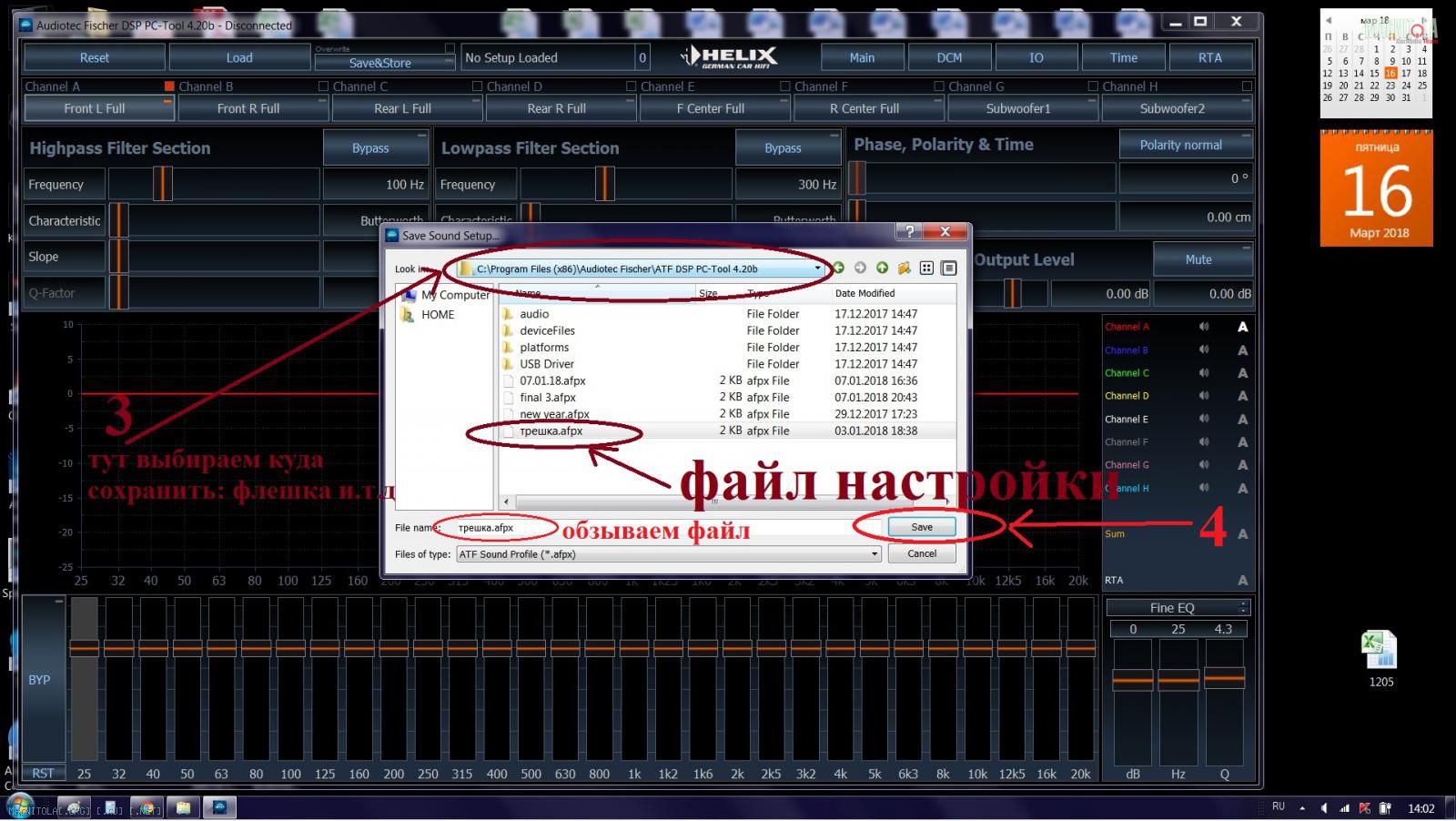Open the 1205 Excel file on desktop
The image size is (1456, 821).
click(1380, 659)
